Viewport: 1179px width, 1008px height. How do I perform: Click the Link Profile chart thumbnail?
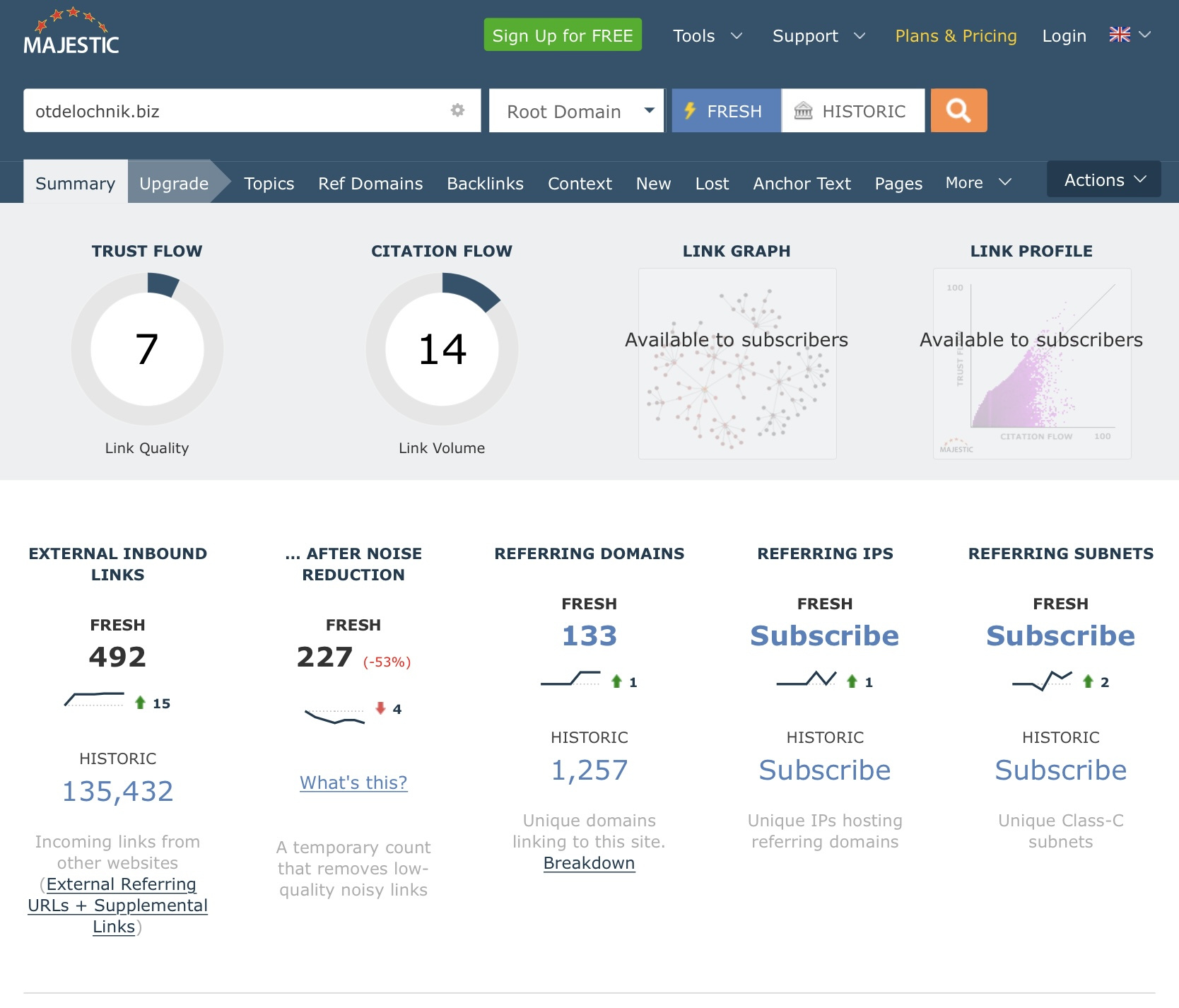coord(1032,363)
